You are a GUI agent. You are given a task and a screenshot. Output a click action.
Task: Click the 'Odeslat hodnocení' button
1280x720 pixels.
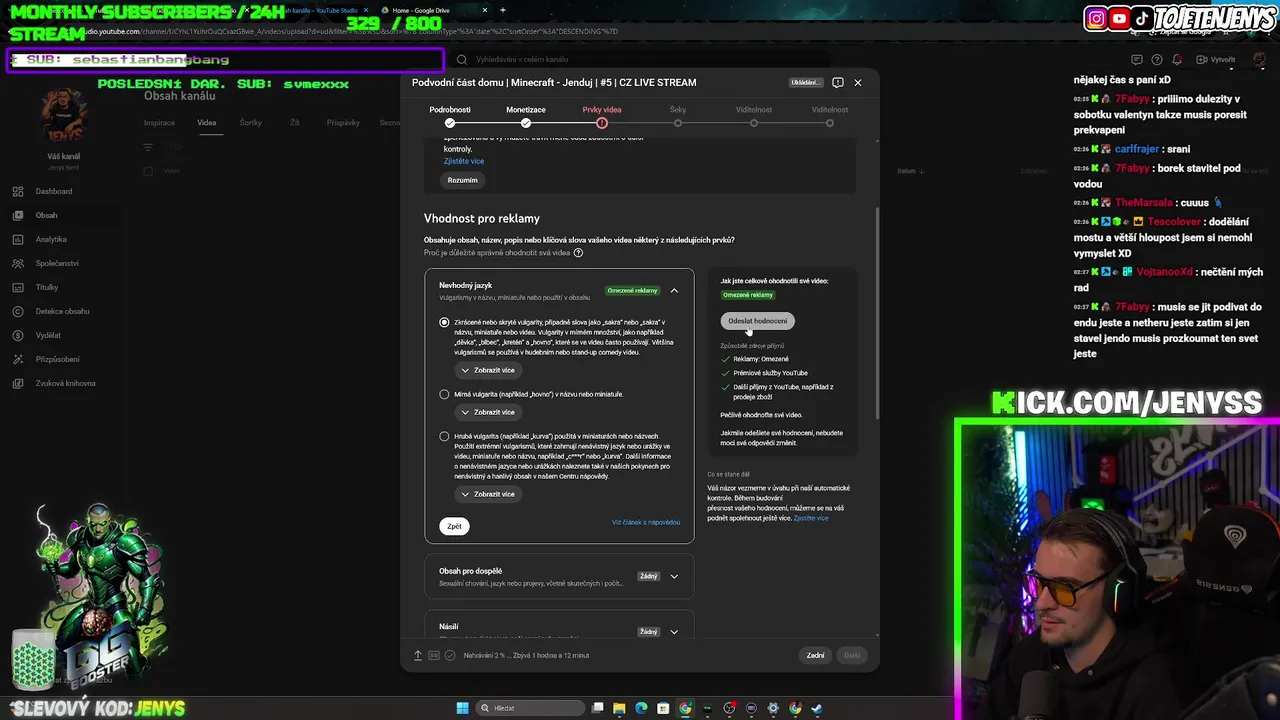757,321
